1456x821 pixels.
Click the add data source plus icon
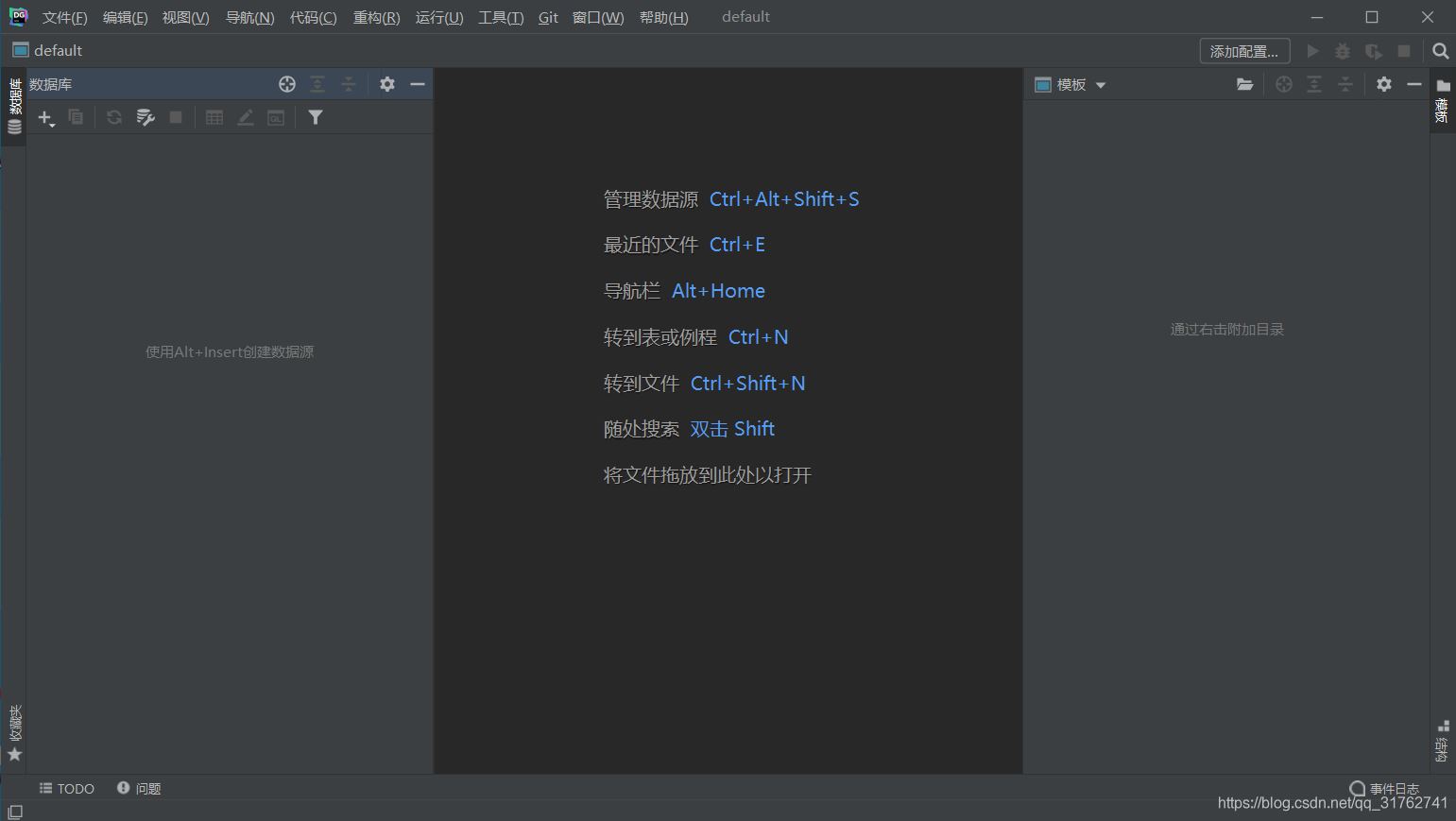coord(44,118)
